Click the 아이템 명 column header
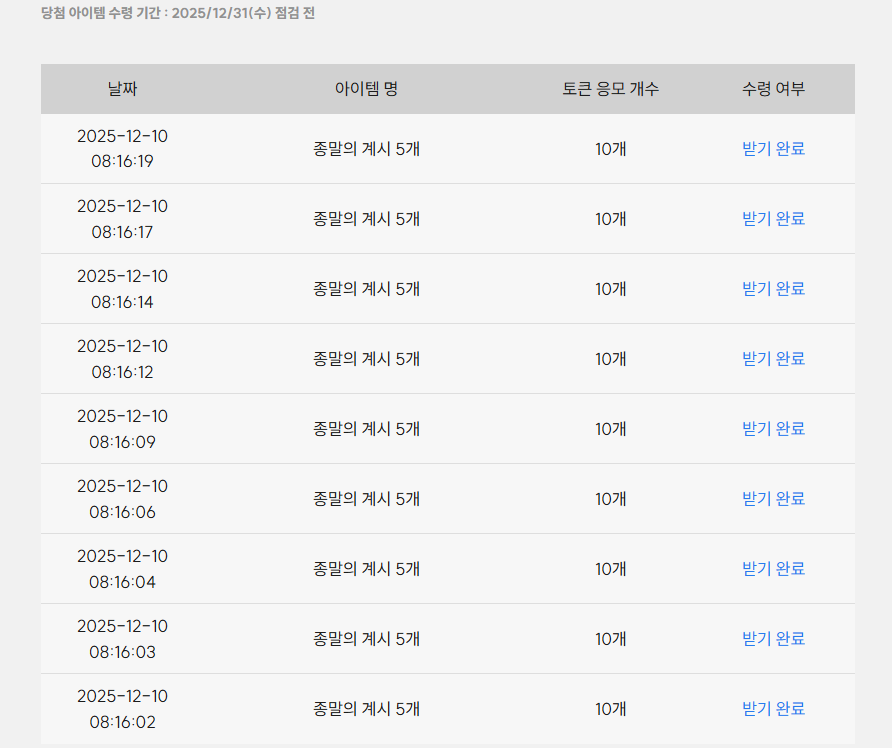The width and height of the screenshot is (892, 748). (x=366, y=89)
